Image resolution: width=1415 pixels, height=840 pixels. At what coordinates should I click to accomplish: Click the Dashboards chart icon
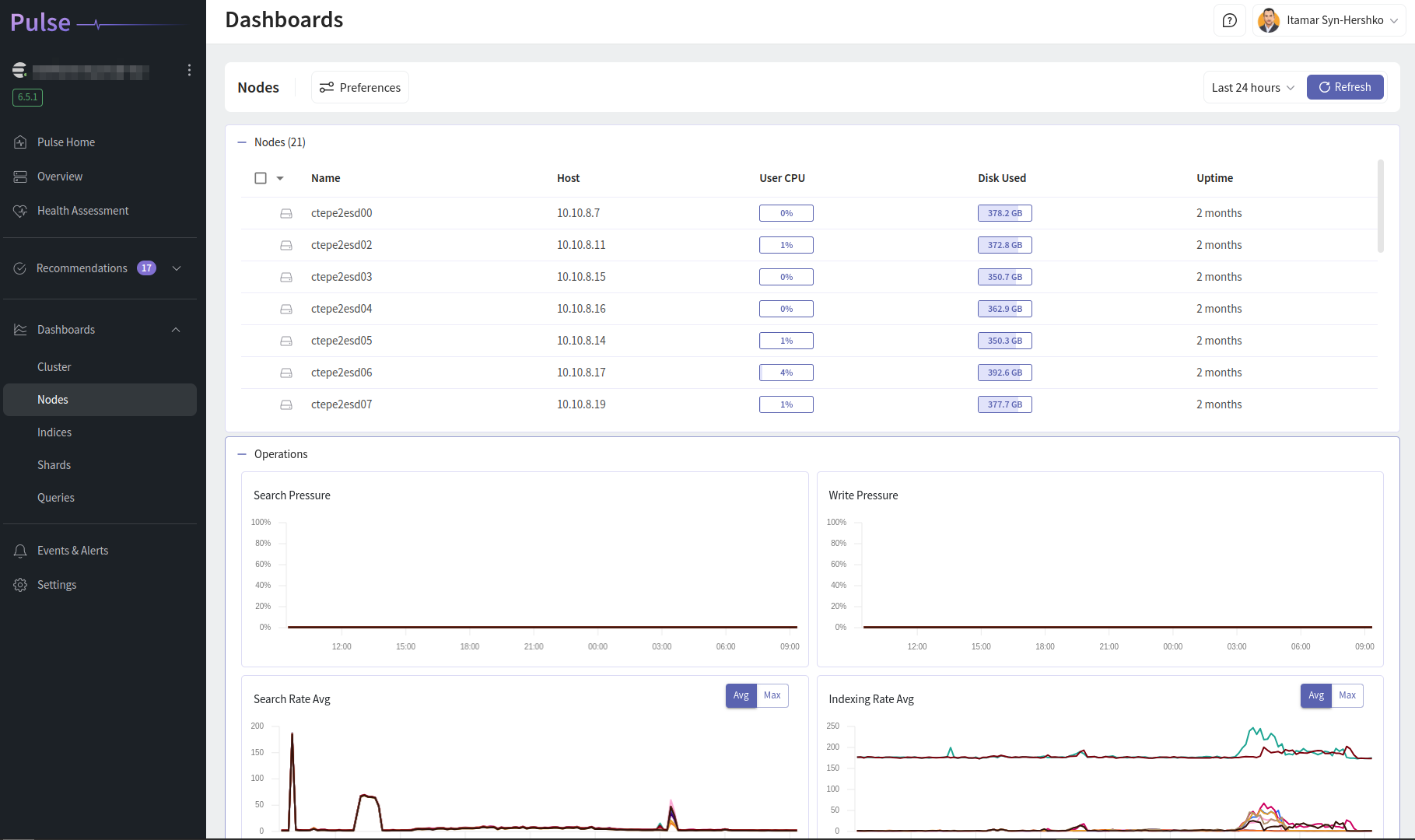coord(20,330)
